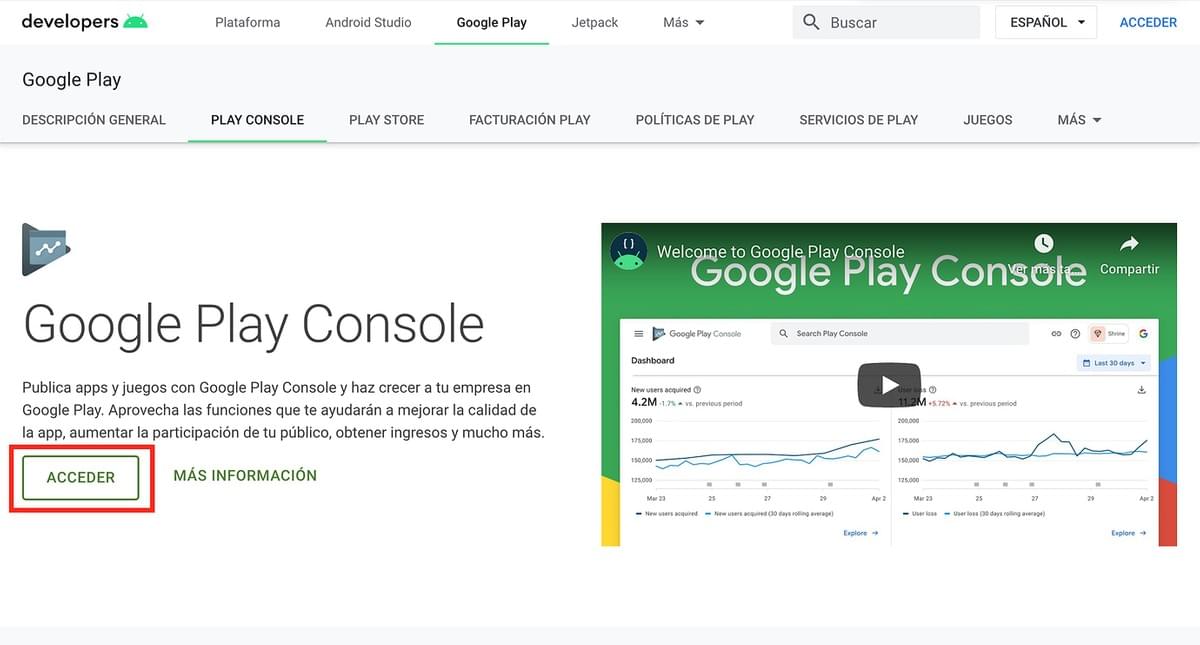Switch to the DESCRIPCIÓN GENERAL tab
The width and height of the screenshot is (1200, 645).
tap(94, 120)
